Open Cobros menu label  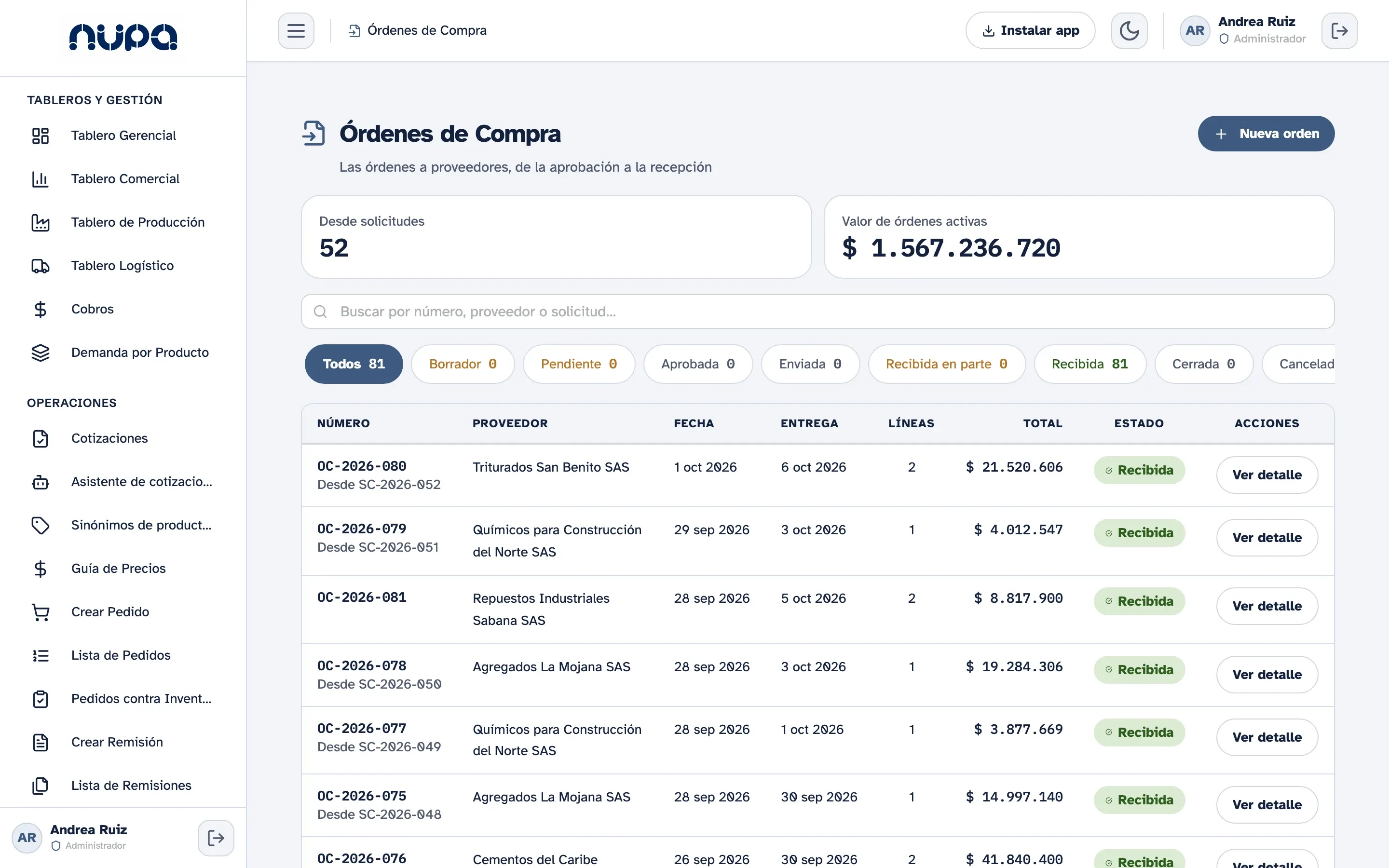point(93,310)
